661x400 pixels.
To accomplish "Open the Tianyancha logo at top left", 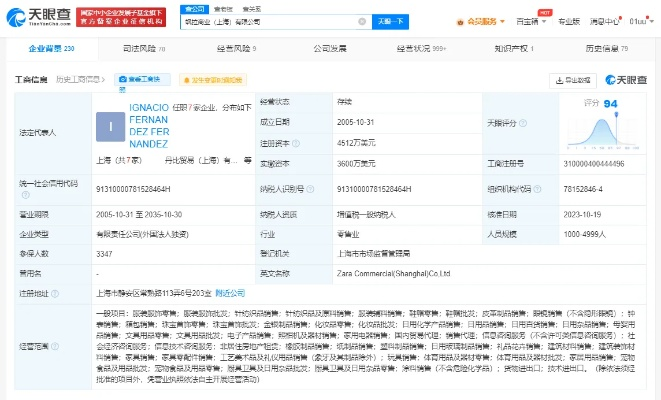I will (x=38, y=17).
